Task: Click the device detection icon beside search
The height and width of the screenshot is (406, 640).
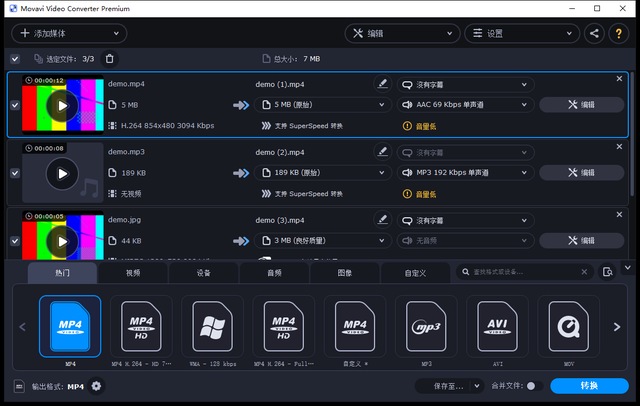Action: (x=607, y=272)
